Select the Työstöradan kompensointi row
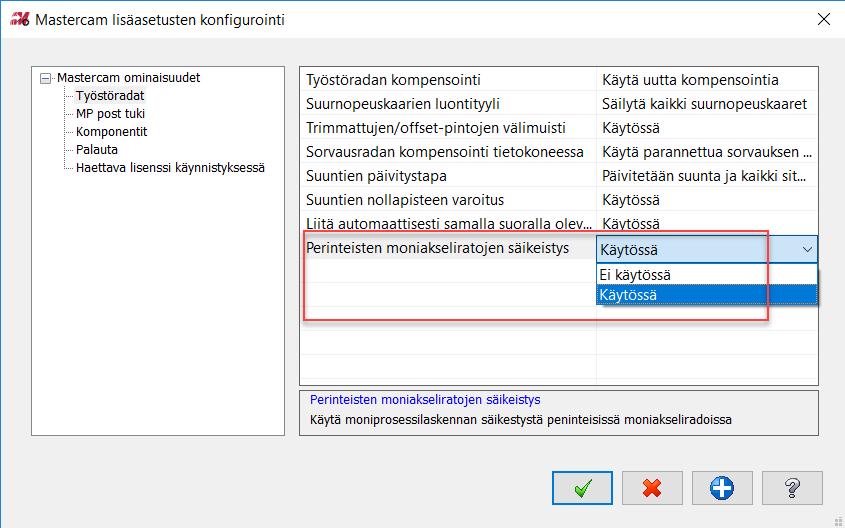845x528 pixels. pos(448,80)
